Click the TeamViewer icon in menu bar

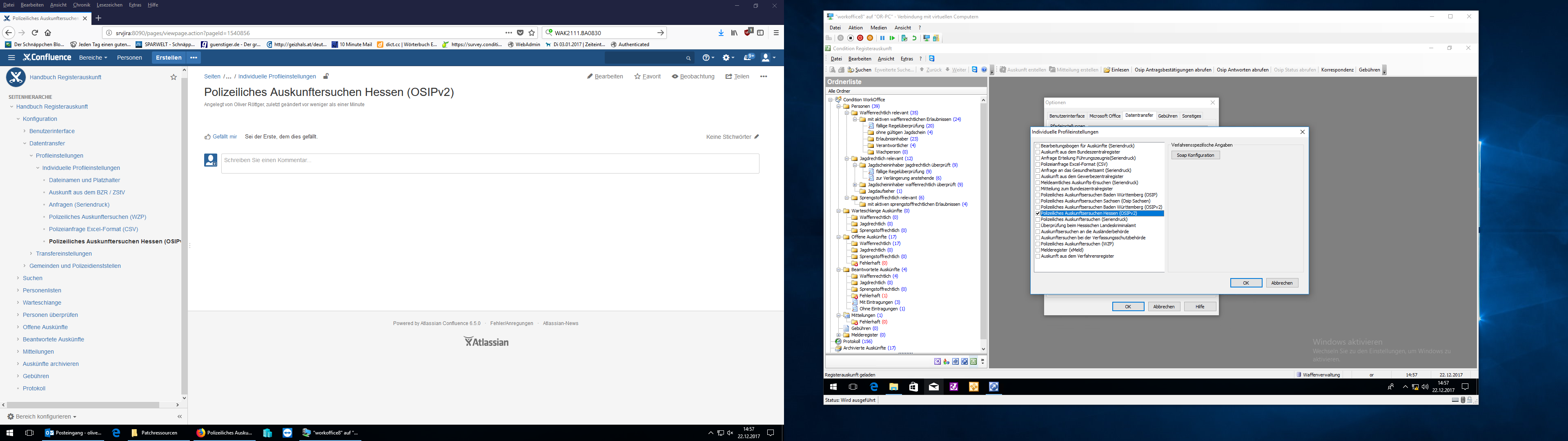click(x=932, y=58)
